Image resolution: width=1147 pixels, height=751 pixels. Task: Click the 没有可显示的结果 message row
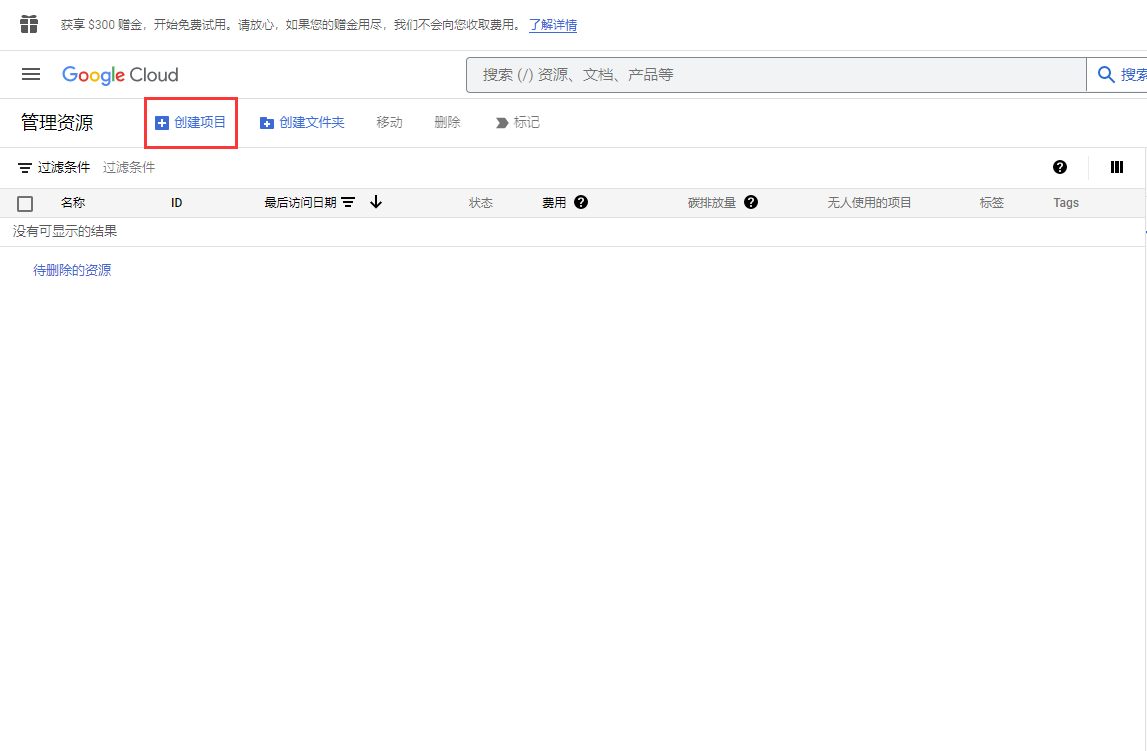coord(573,232)
